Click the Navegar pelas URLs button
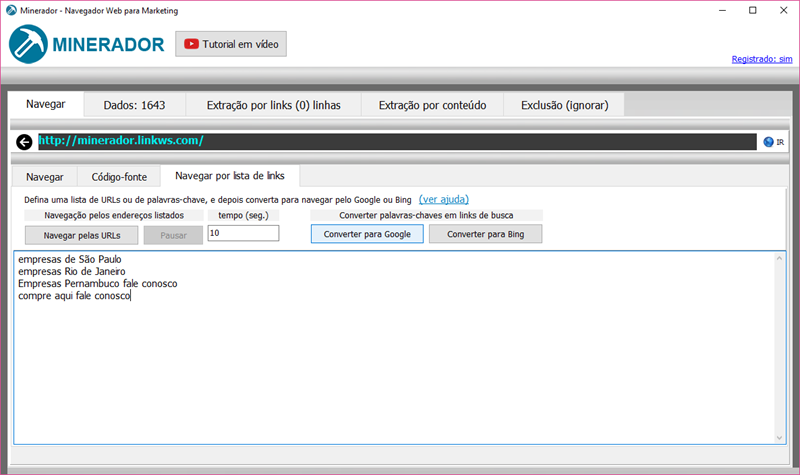The width and height of the screenshot is (800, 475). coord(82,235)
